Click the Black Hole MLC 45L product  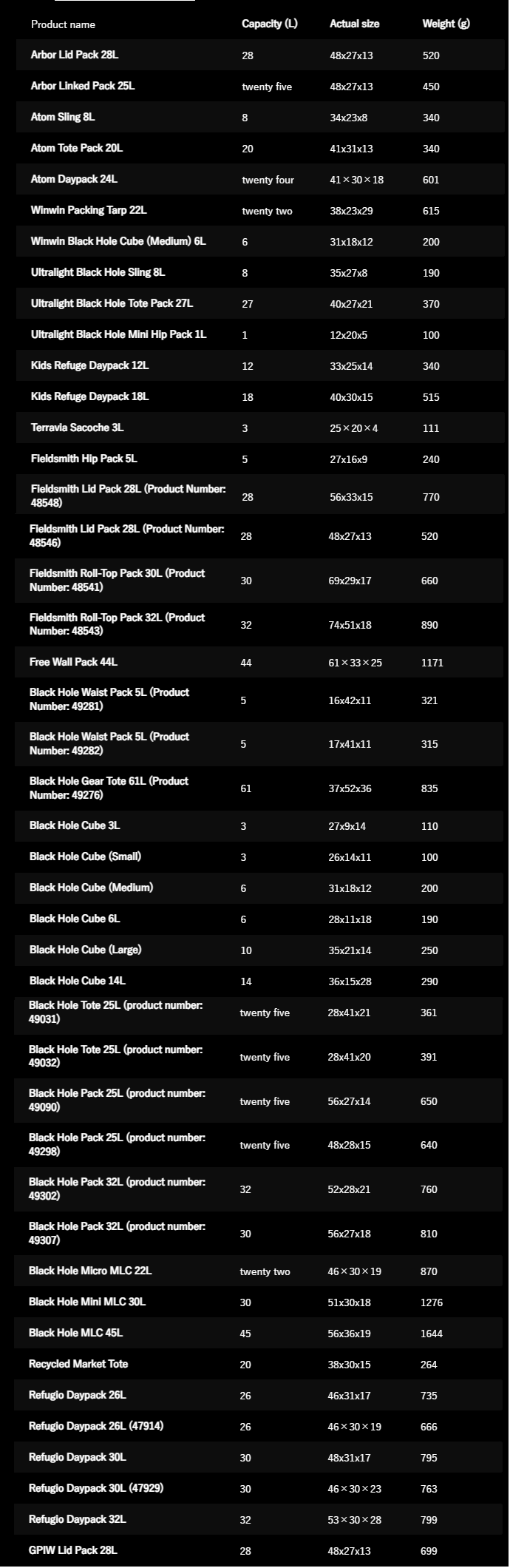point(75,1333)
